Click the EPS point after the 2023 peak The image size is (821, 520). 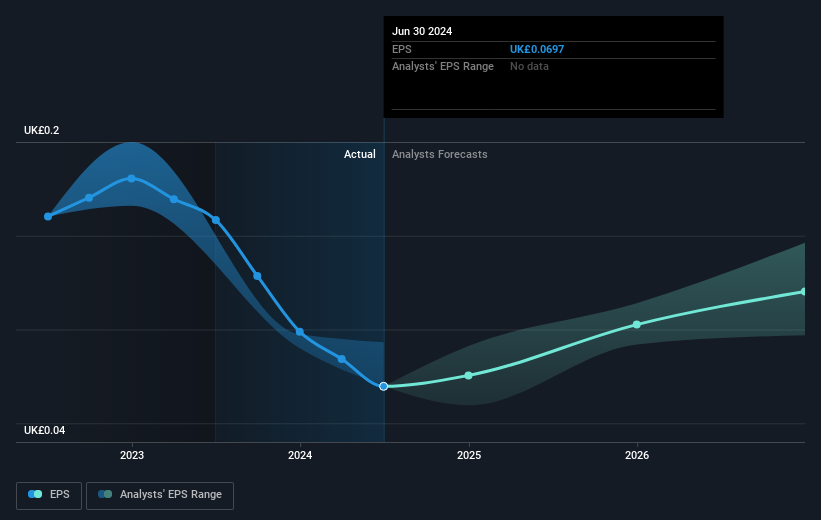coord(174,200)
